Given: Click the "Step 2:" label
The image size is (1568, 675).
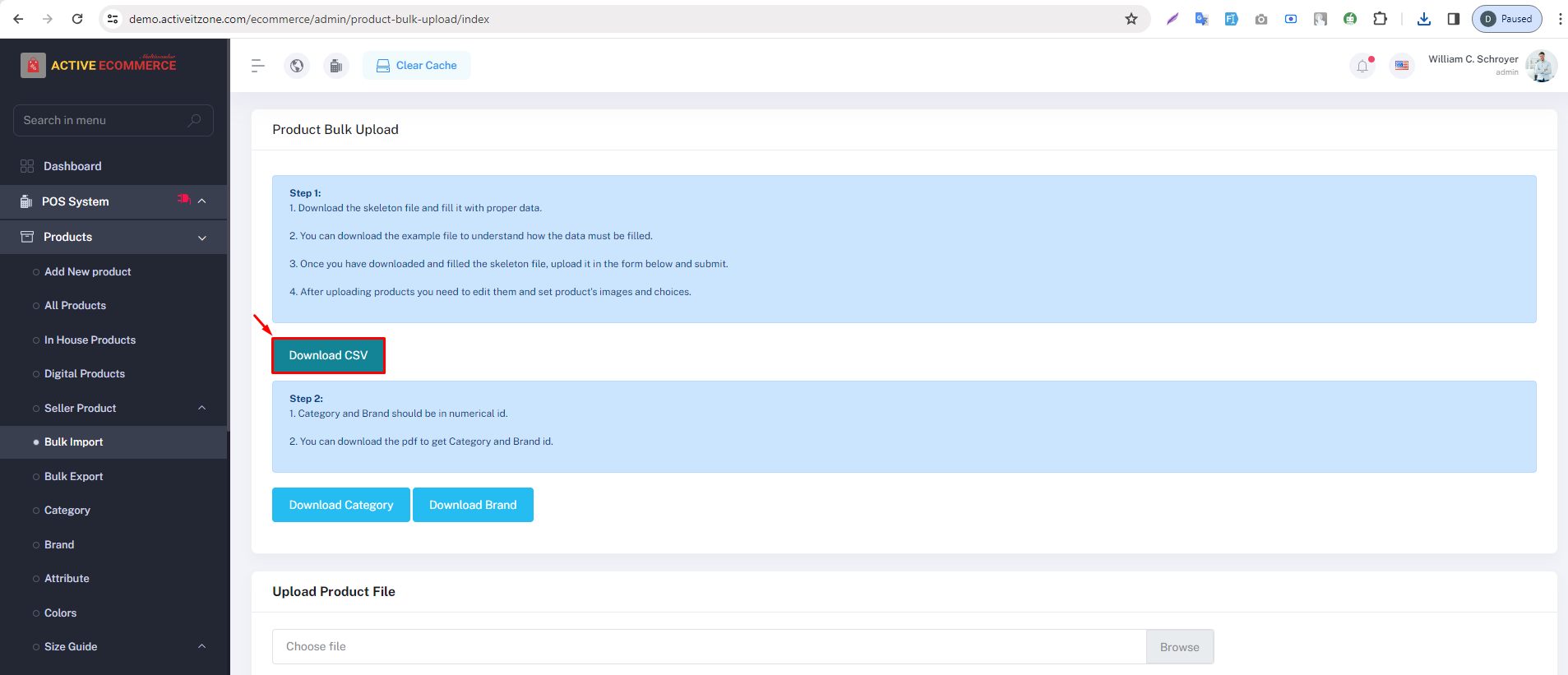Looking at the screenshot, I should 306,399.
